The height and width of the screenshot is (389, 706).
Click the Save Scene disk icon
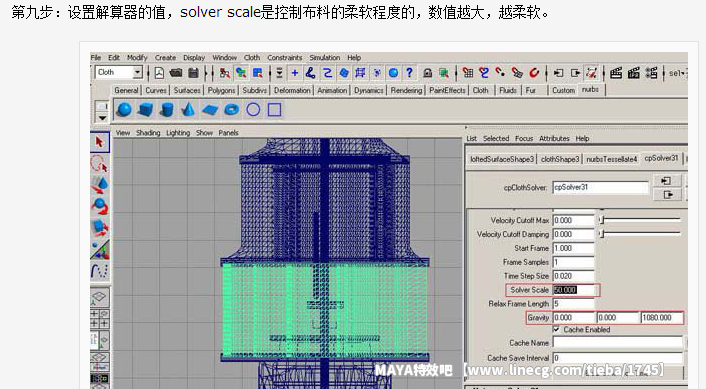click(x=194, y=72)
